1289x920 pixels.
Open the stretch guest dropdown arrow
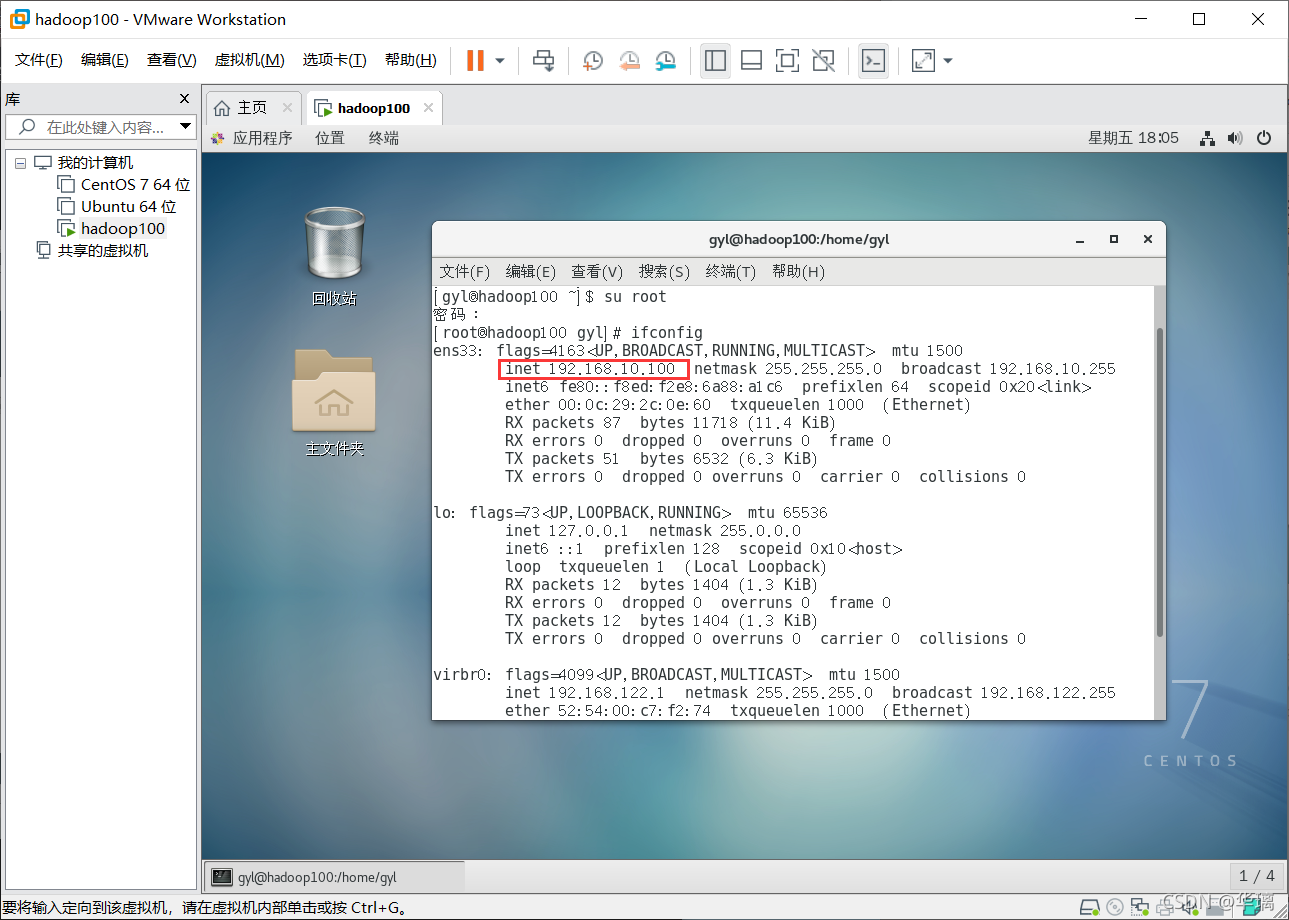pyautogui.click(x=948, y=61)
